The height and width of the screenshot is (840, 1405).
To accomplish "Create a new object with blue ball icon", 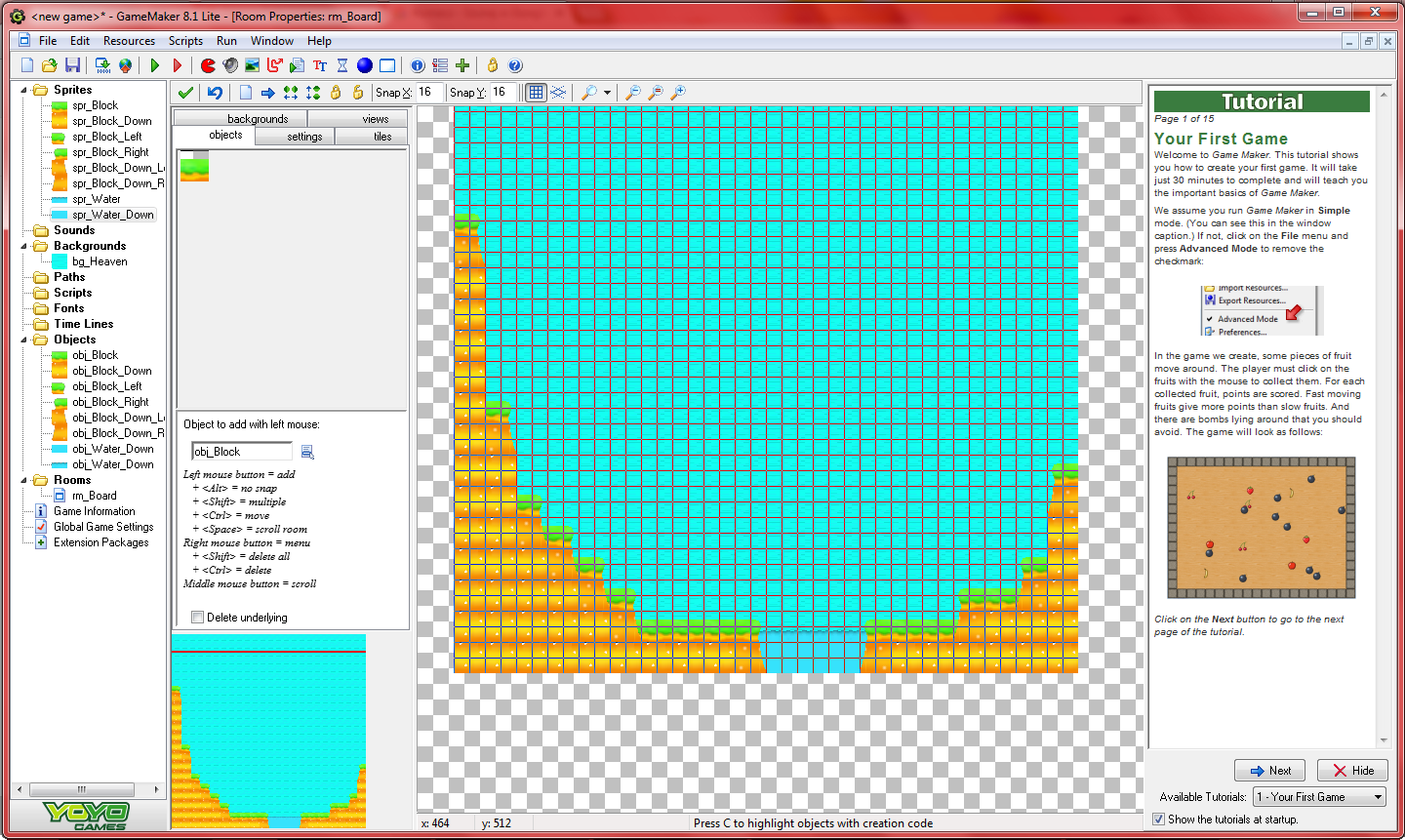I will click(365, 65).
